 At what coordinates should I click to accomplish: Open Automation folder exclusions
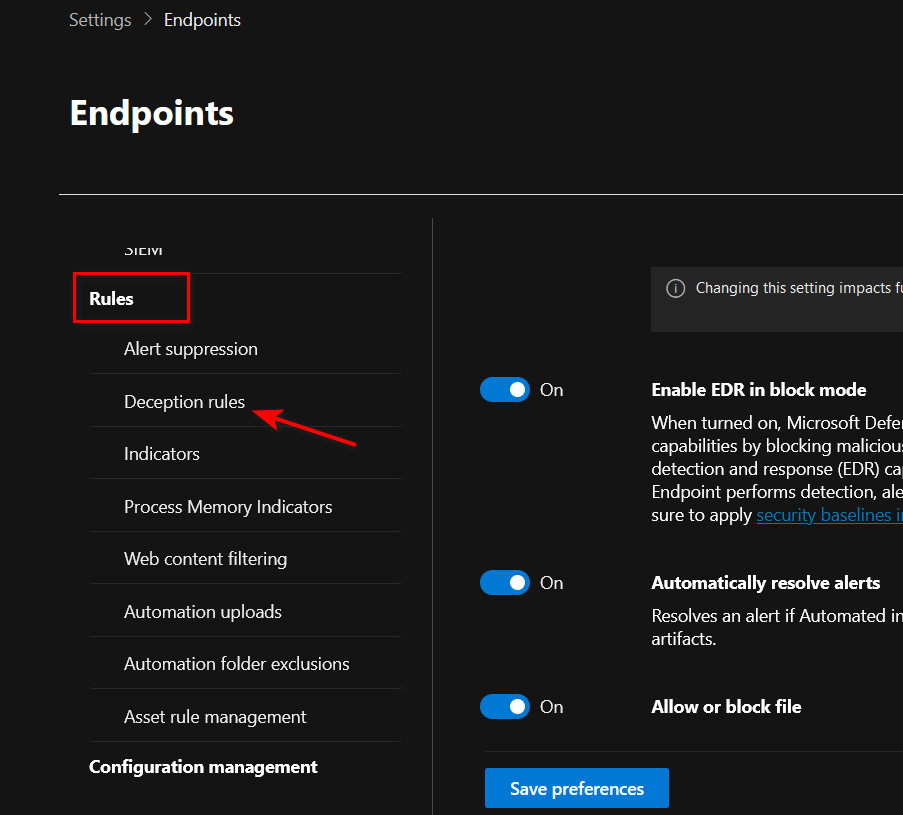tap(236, 664)
